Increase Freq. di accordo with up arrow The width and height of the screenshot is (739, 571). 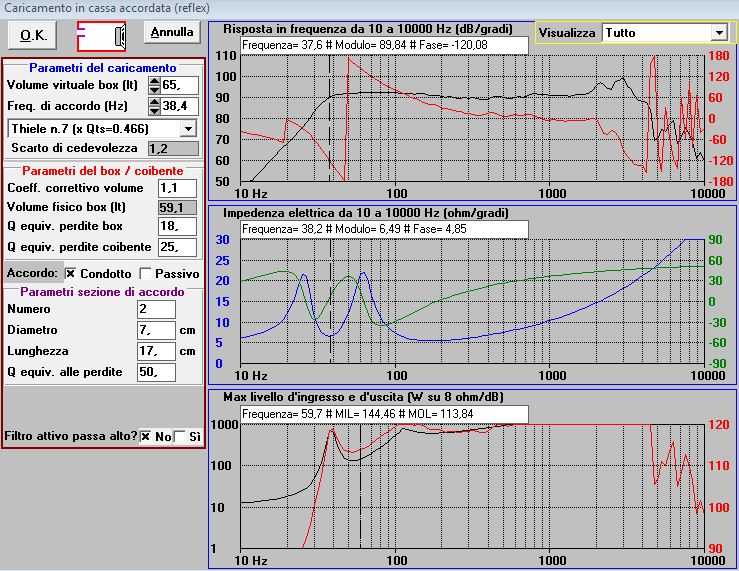154,102
